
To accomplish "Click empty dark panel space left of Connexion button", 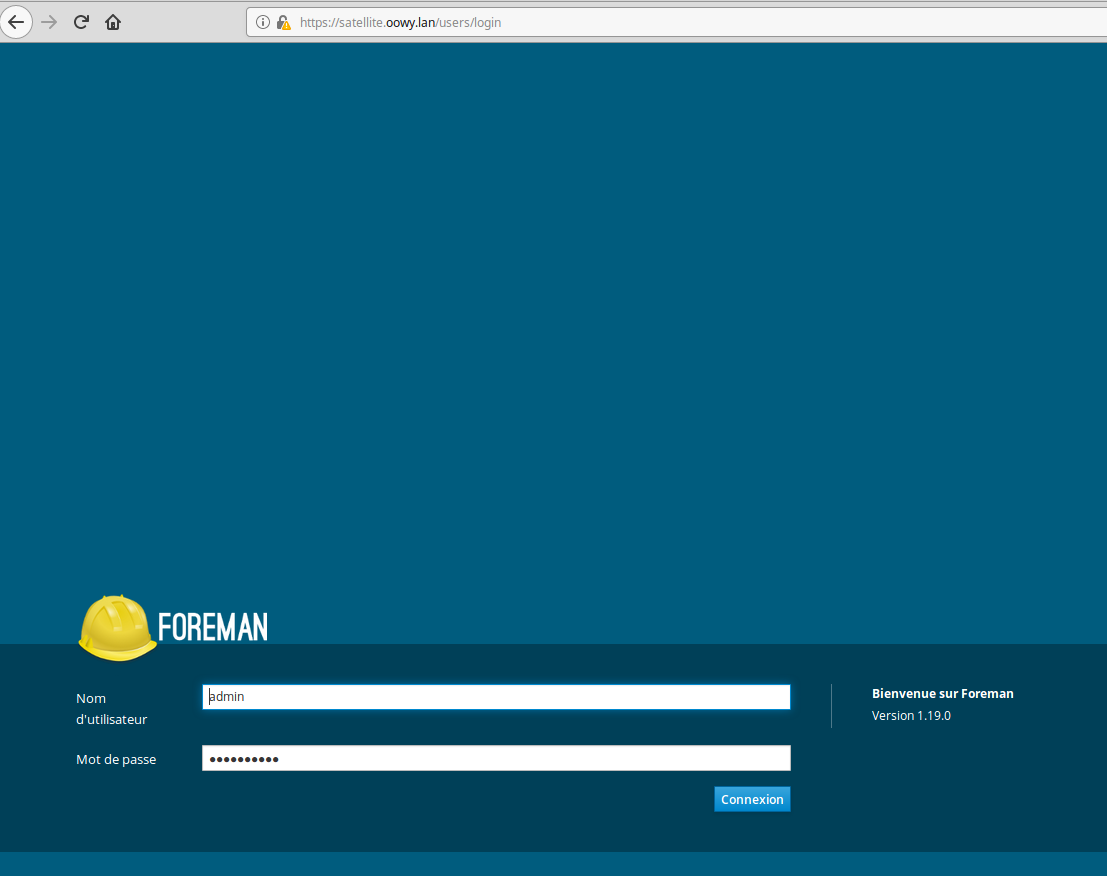I will [450, 800].
